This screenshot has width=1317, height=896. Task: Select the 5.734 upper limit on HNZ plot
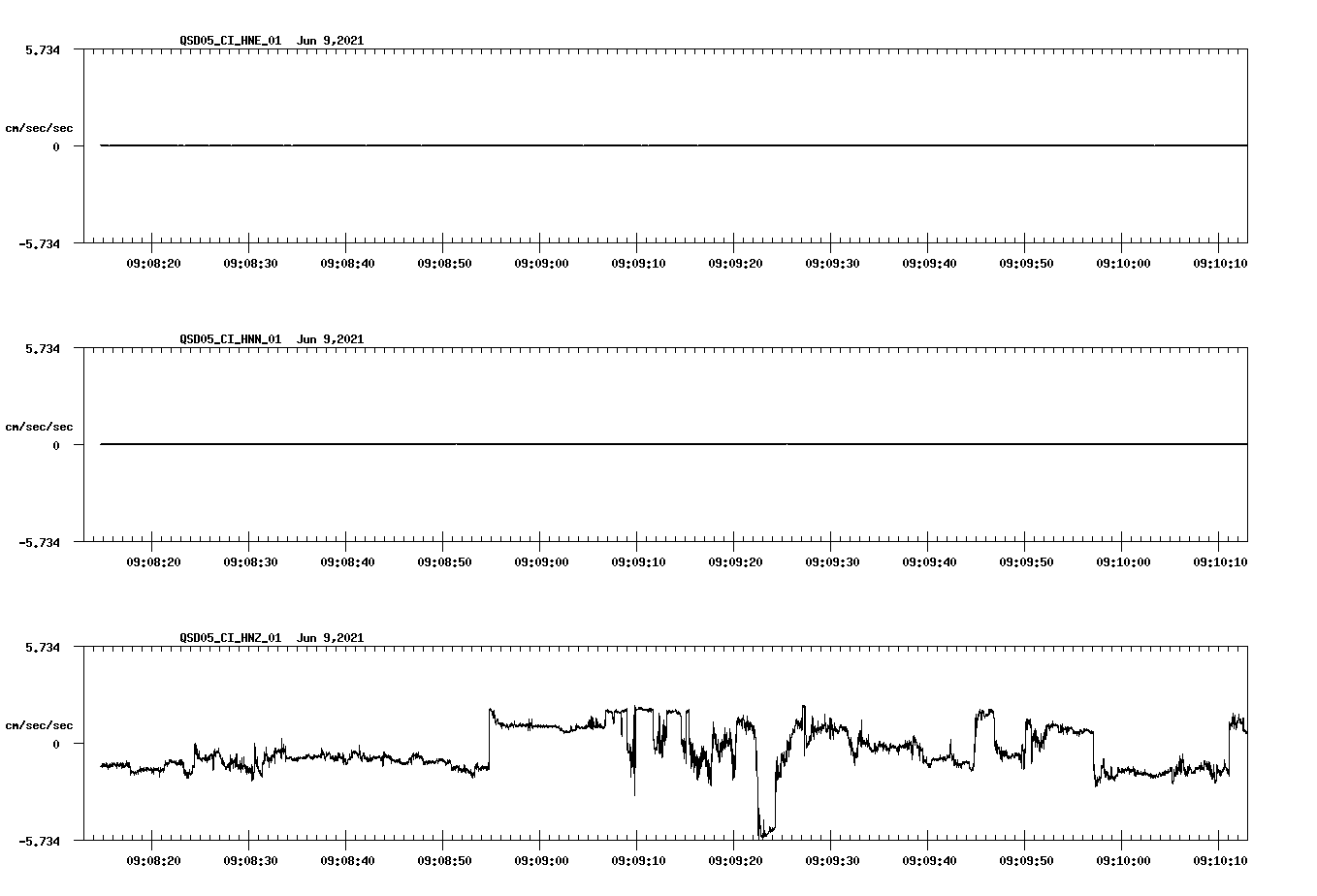(42, 647)
